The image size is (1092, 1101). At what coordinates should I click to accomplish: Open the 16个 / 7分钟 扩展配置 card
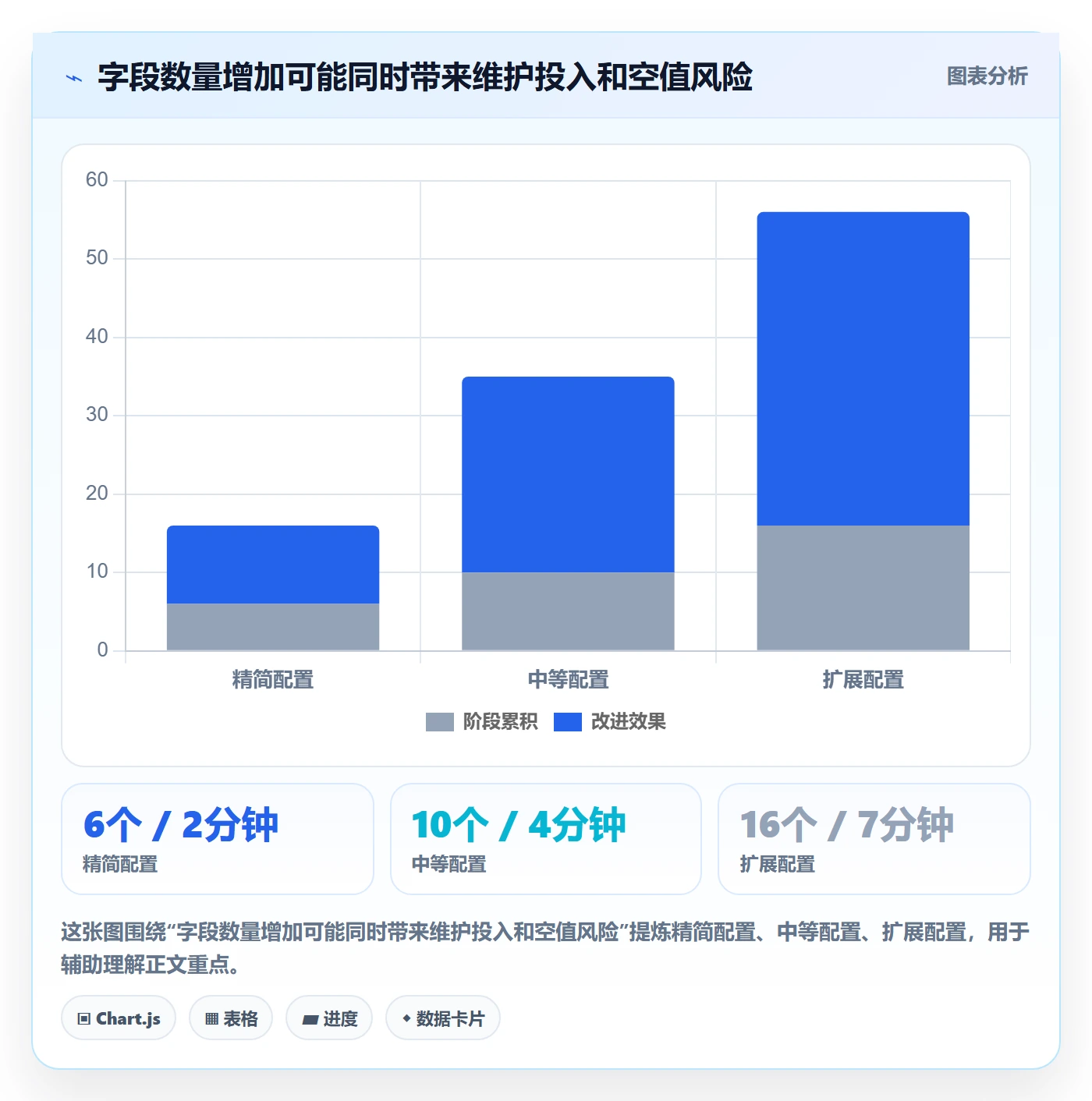click(x=874, y=839)
